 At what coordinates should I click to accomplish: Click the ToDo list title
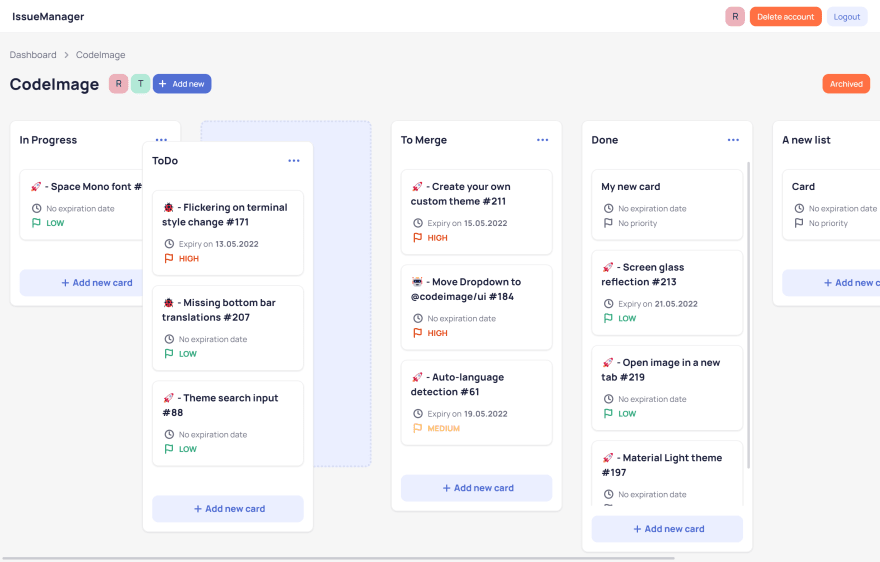point(165,161)
